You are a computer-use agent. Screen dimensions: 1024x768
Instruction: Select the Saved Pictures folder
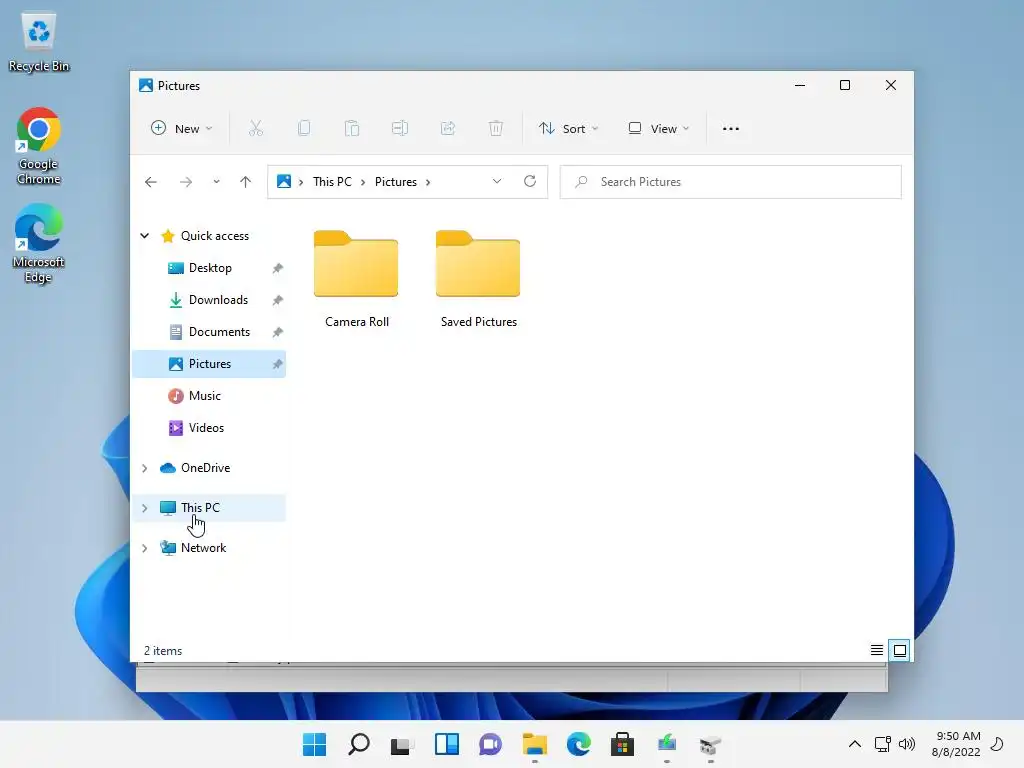479,280
